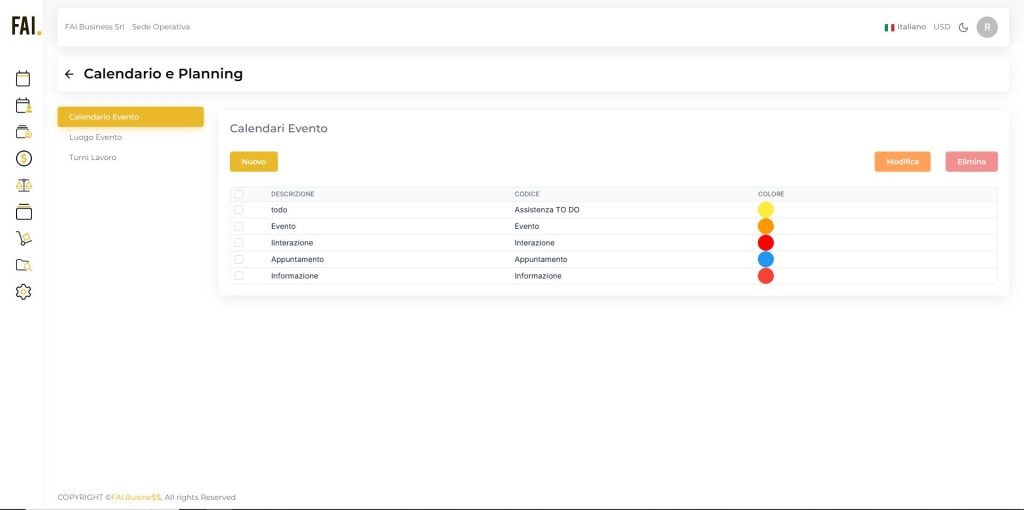
Task: Open the calendar icon in the sidebar
Action: coord(23,79)
